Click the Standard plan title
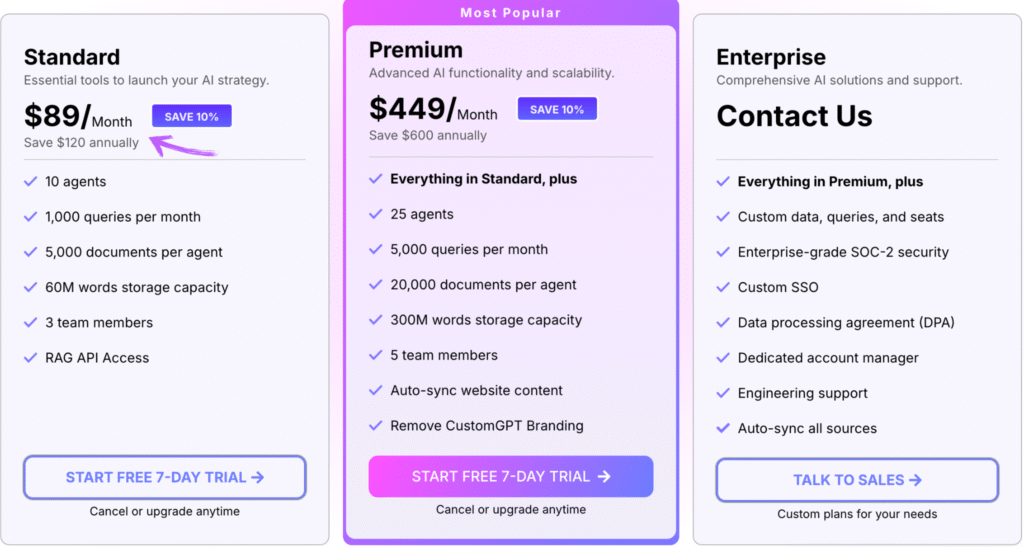The height and width of the screenshot is (547, 1024). (72, 57)
